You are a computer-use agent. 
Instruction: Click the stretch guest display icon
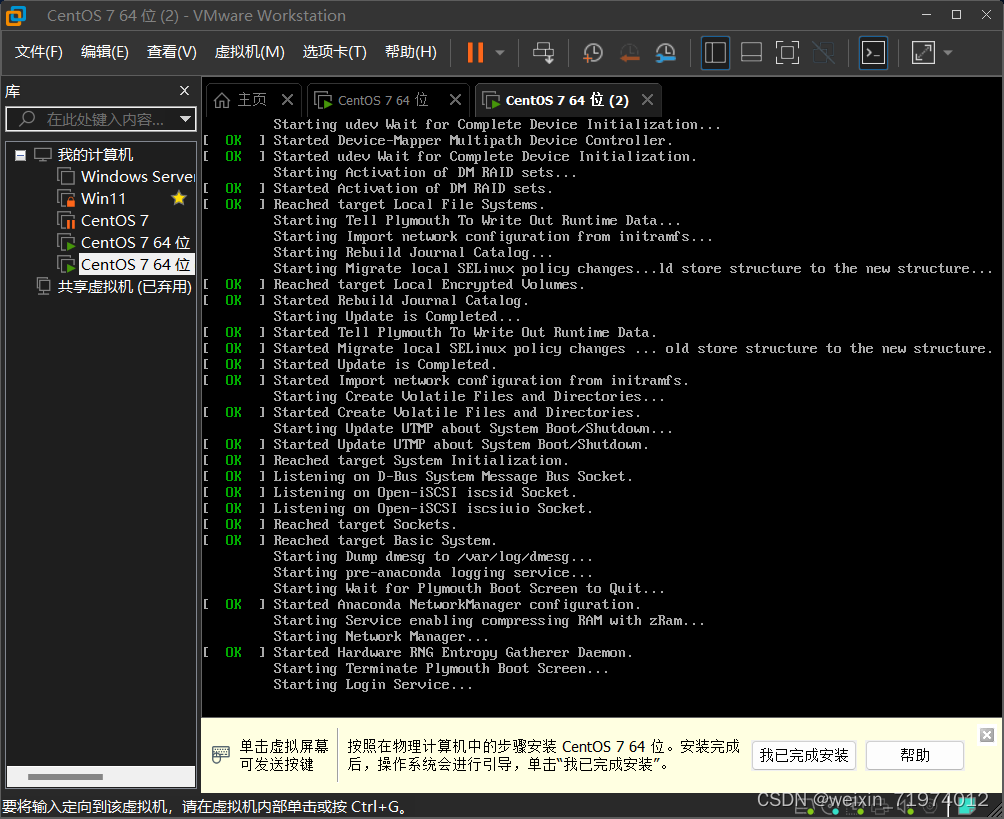[x=923, y=53]
